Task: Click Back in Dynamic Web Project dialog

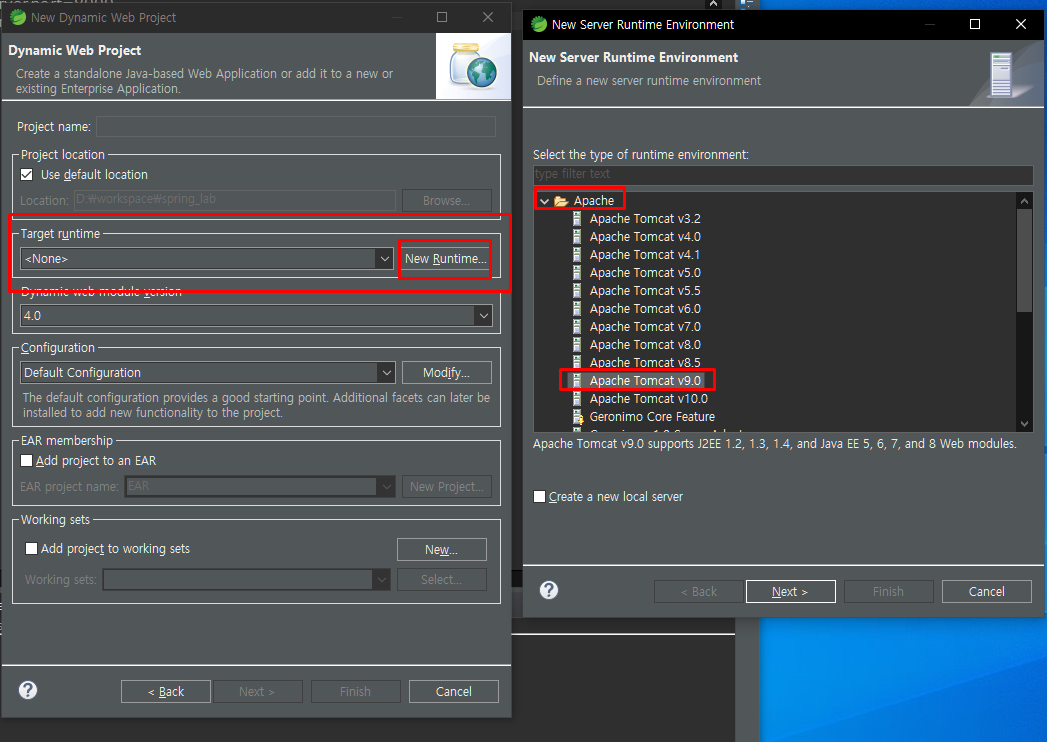Action: (166, 691)
